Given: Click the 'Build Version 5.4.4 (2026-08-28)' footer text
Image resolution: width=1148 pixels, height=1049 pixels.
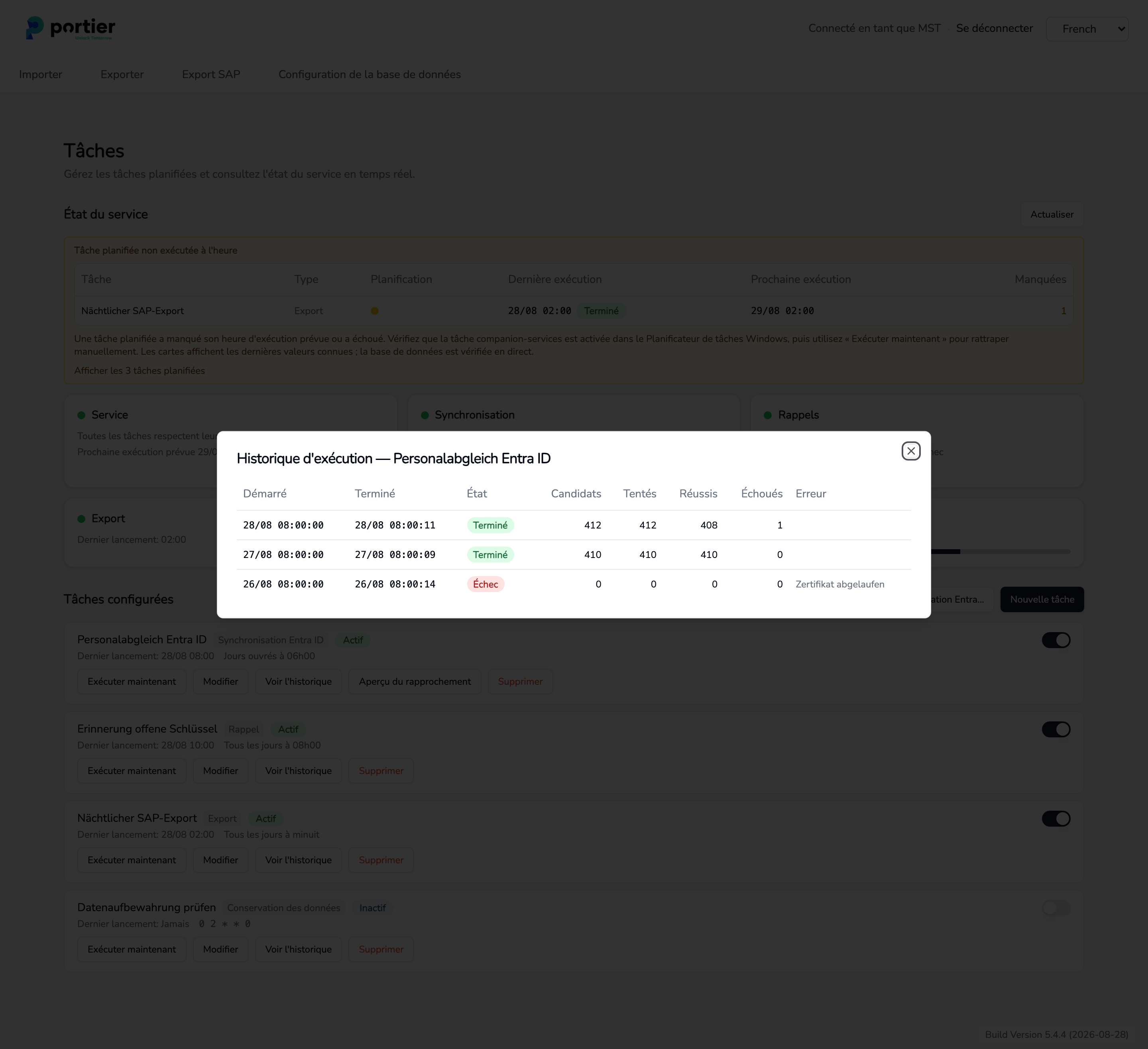Looking at the screenshot, I should [1056, 1035].
